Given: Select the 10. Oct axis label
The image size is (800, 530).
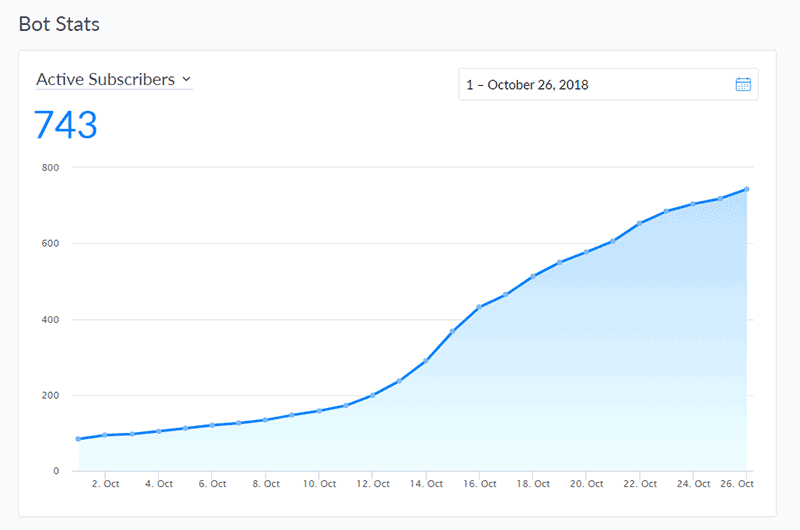Looking at the screenshot, I should pyautogui.click(x=319, y=484).
